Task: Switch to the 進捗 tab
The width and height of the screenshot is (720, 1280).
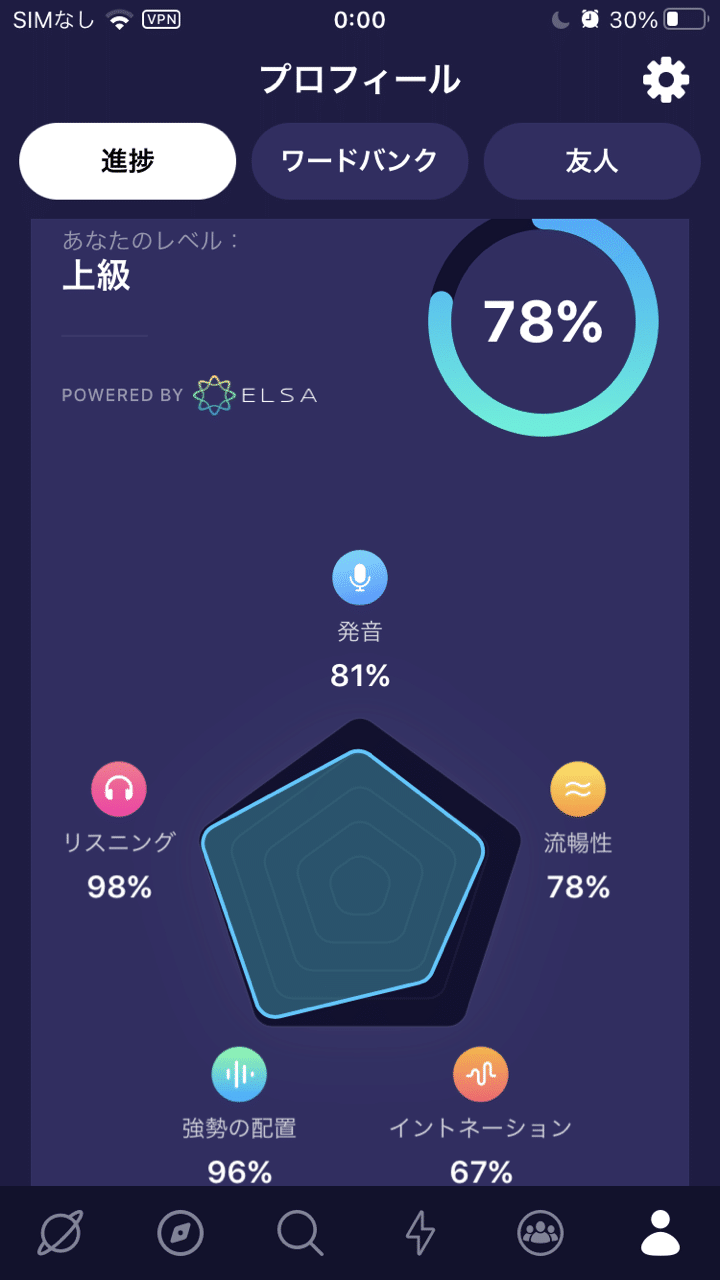Action: (128, 161)
